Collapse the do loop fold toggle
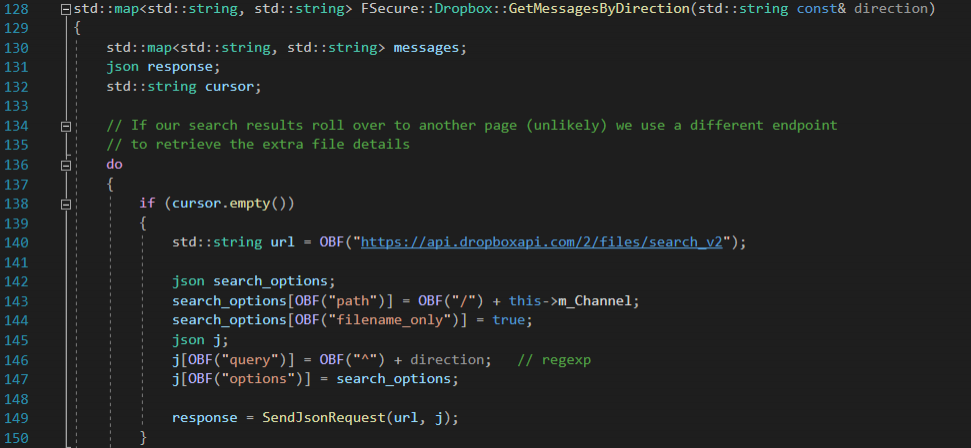 66,165
